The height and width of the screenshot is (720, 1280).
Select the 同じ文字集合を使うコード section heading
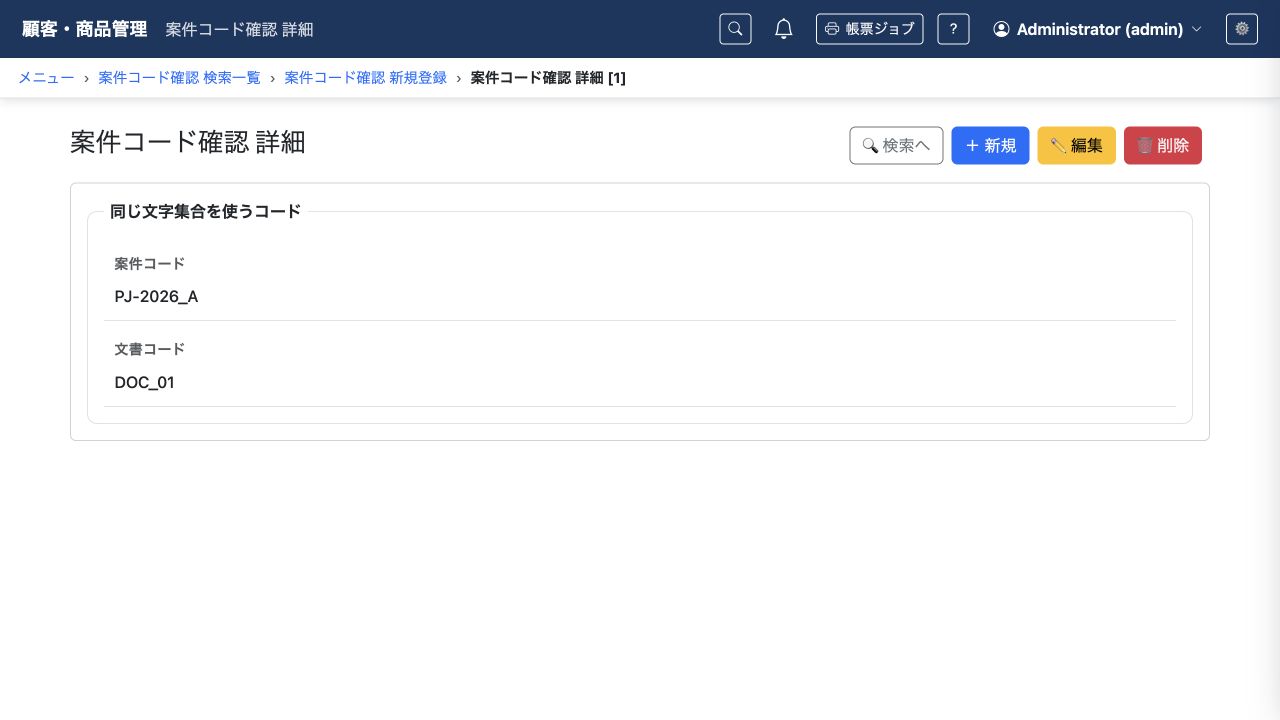(x=205, y=211)
